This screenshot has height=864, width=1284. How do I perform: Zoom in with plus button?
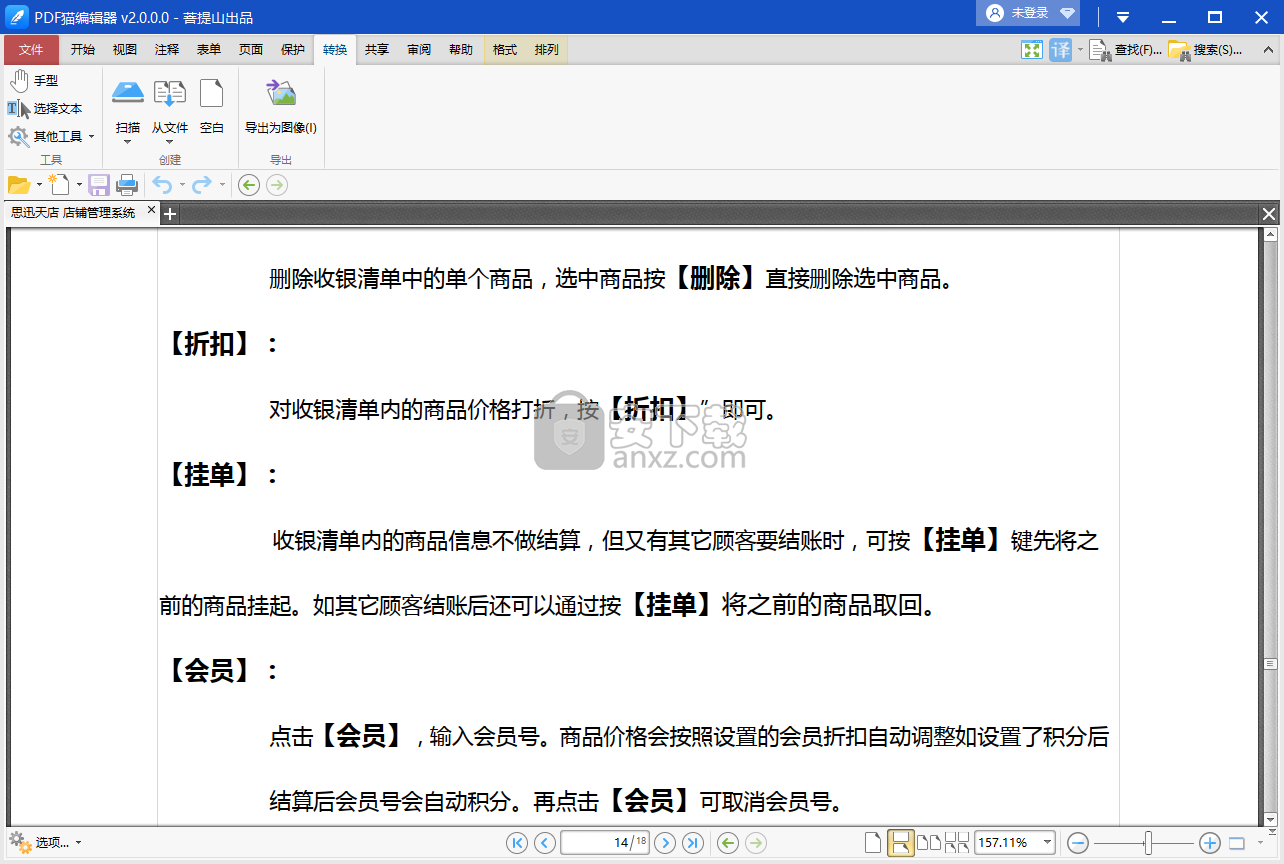coord(1209,843)
